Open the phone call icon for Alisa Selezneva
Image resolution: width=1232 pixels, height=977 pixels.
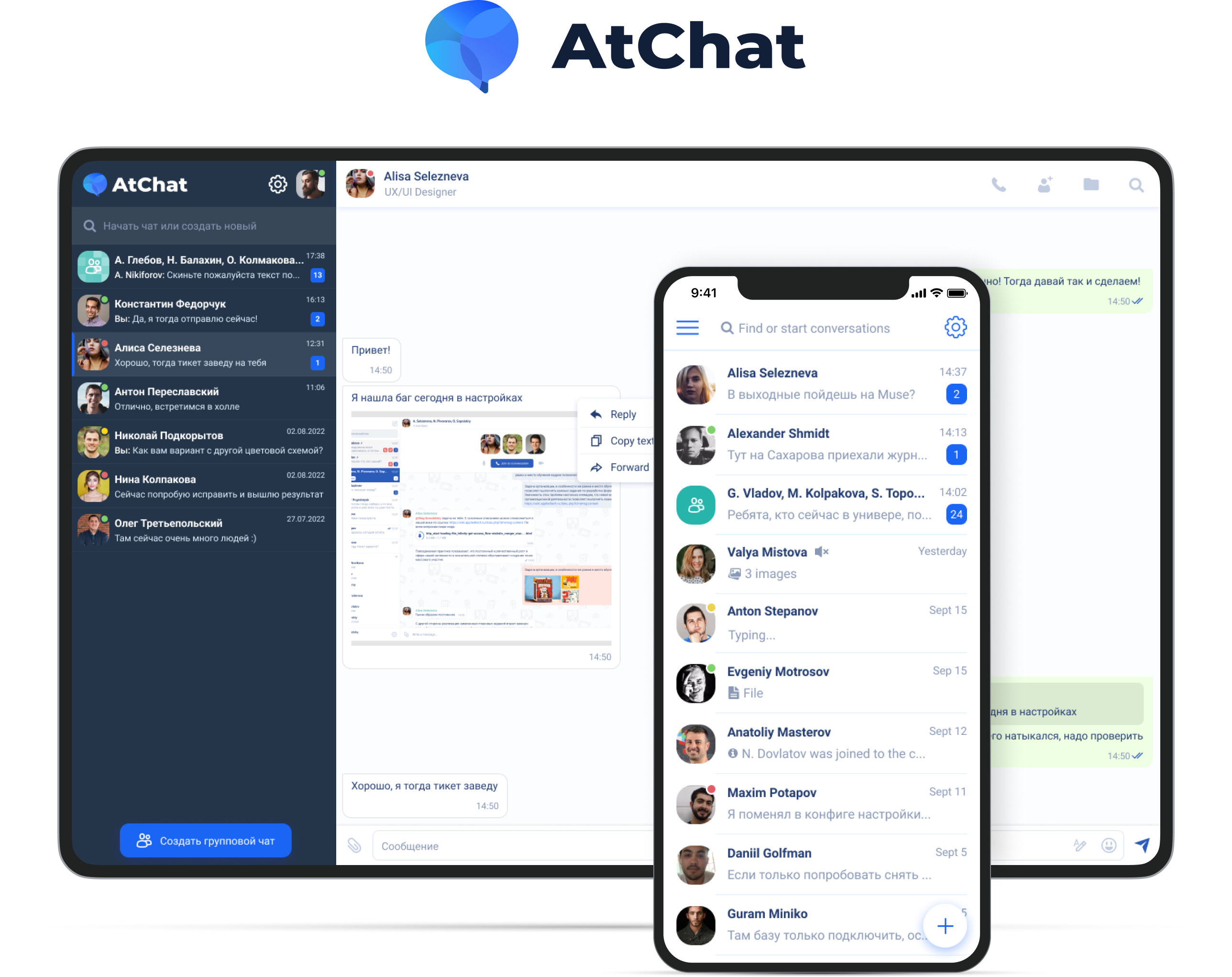1000,184
